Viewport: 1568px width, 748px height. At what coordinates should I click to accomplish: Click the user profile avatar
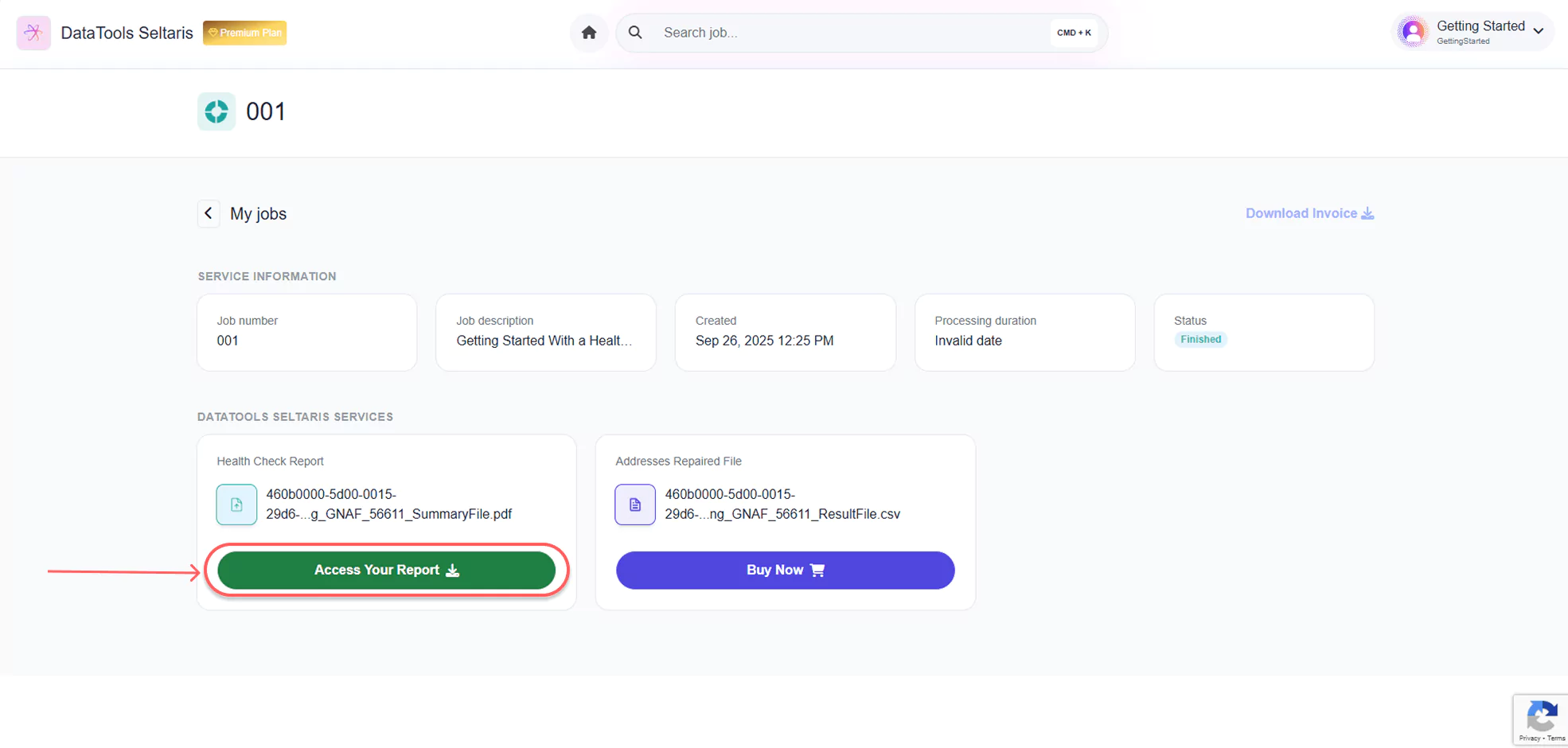coord(1413,32)
